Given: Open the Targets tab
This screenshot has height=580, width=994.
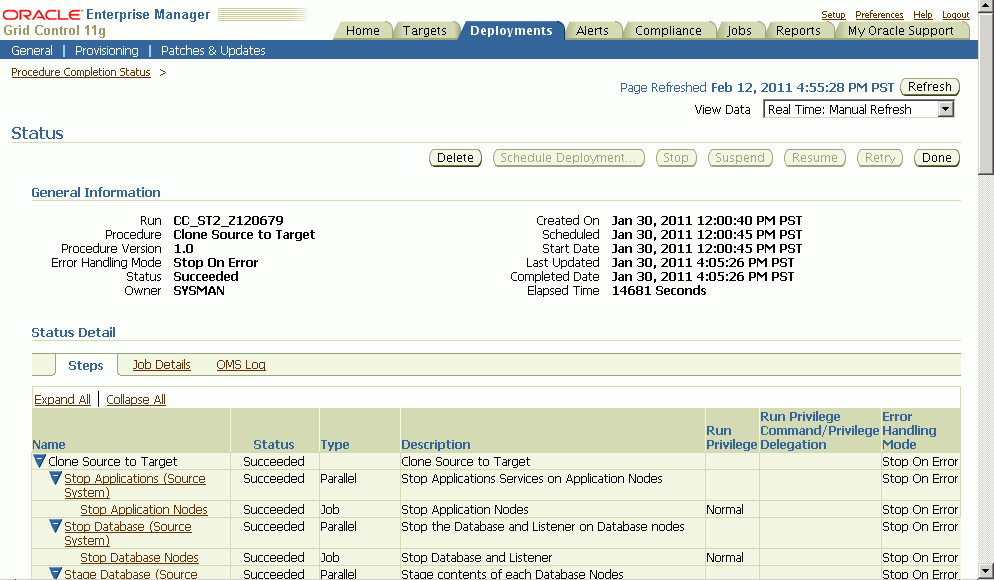Looking at the screenshot, I should click(425, 30).
